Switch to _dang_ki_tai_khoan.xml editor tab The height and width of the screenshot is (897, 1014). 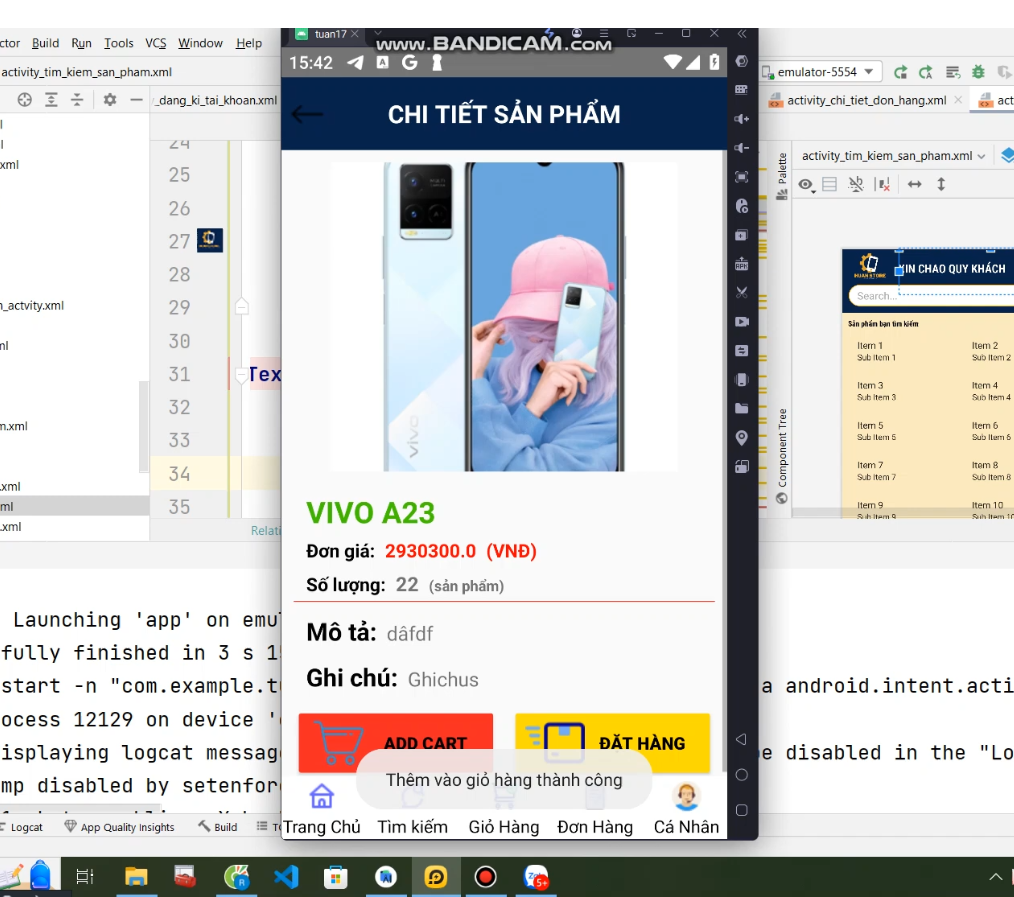[217, 100]
